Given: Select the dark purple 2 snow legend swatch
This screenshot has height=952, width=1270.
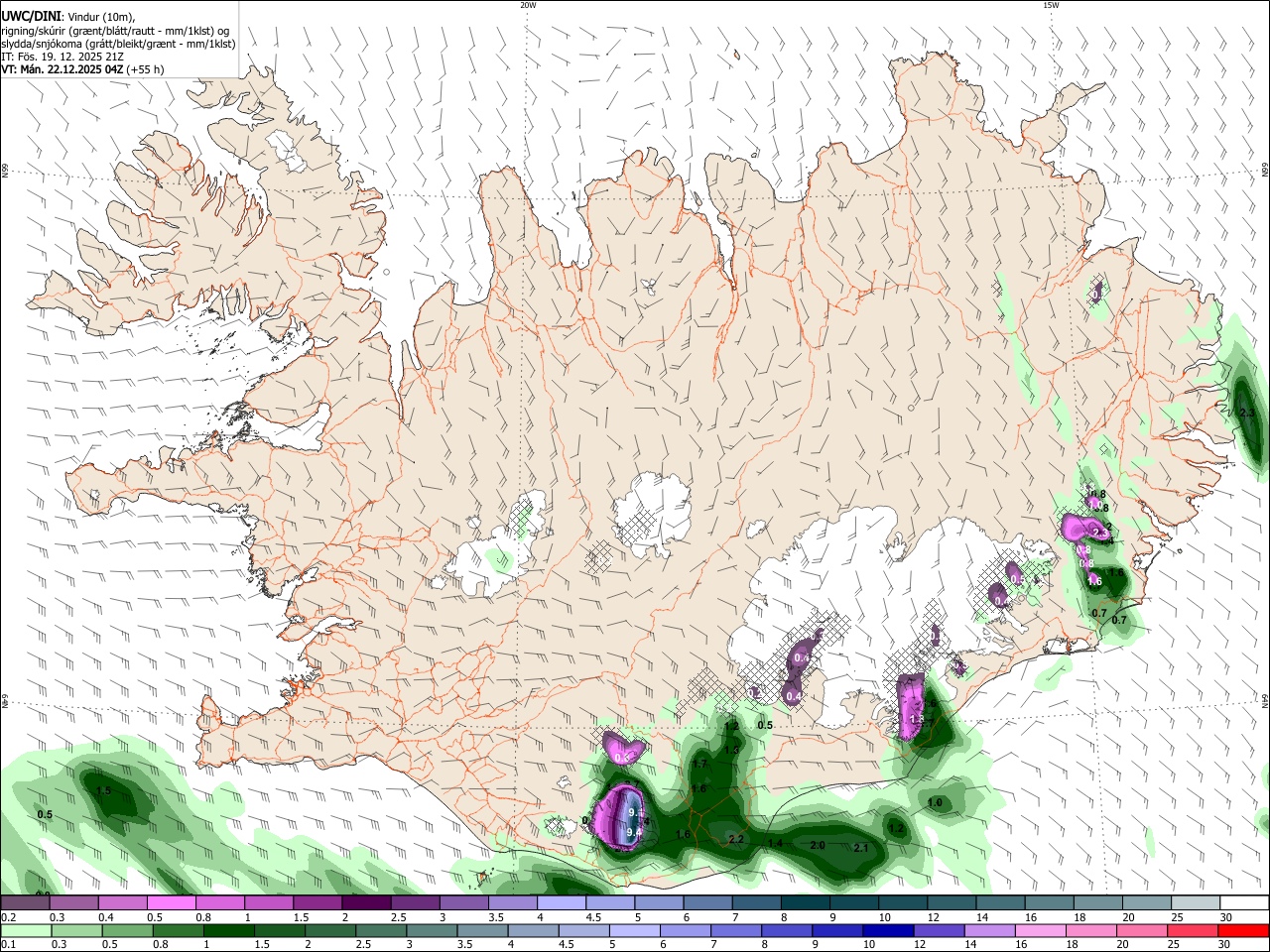Looking at the screenshot, I should (365, 902).
